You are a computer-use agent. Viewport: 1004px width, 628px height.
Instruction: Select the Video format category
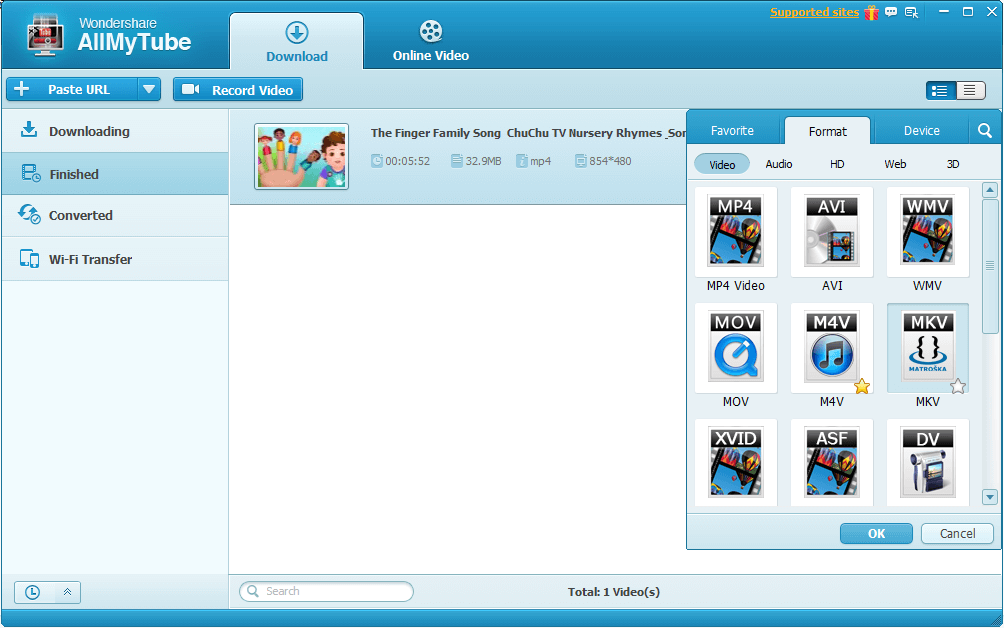pyautogui.click(x=722, y=165)
